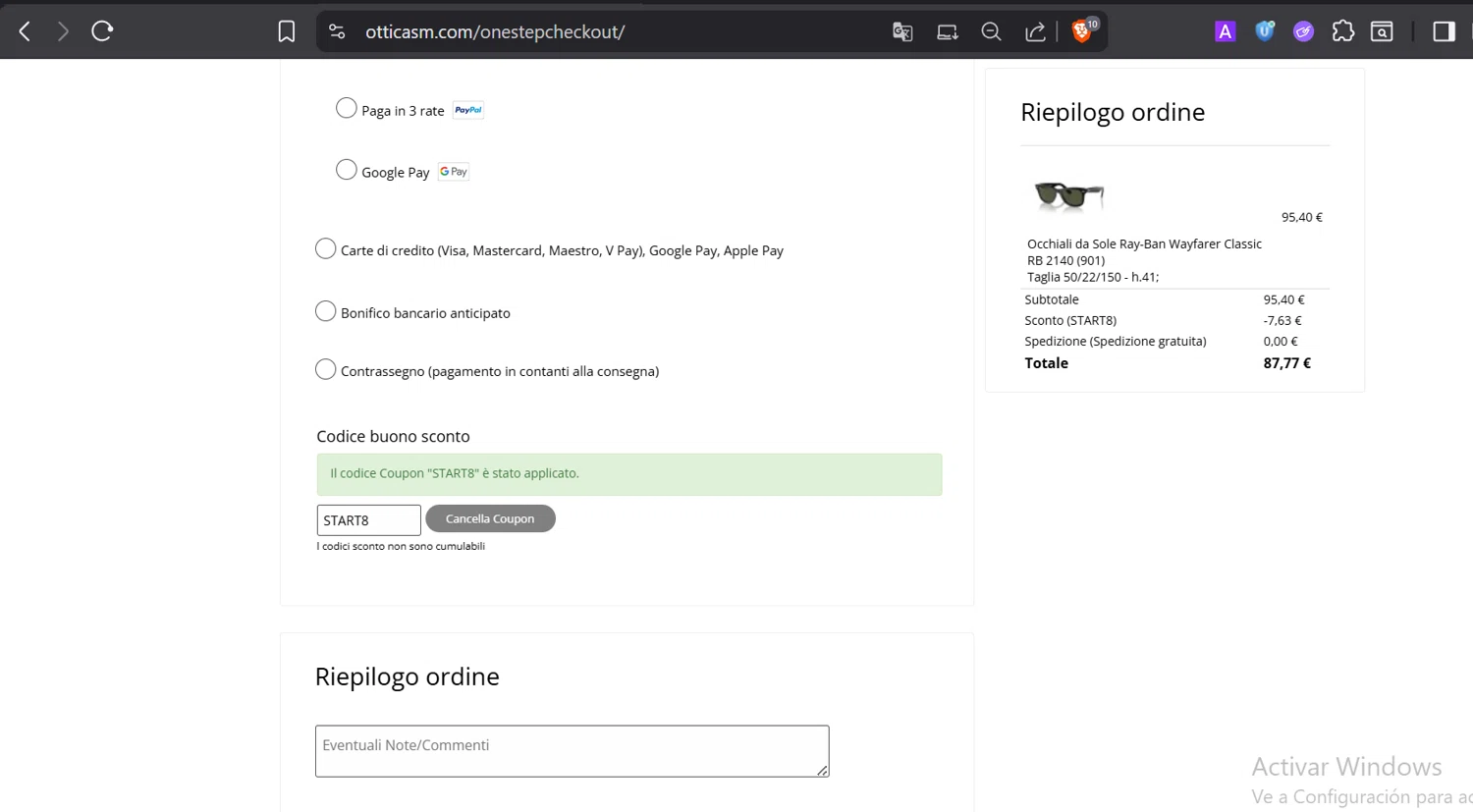The width and height of the screenshot is (1473, 812).
Task: Go forward in browser history
Action: tap(63, 31)
